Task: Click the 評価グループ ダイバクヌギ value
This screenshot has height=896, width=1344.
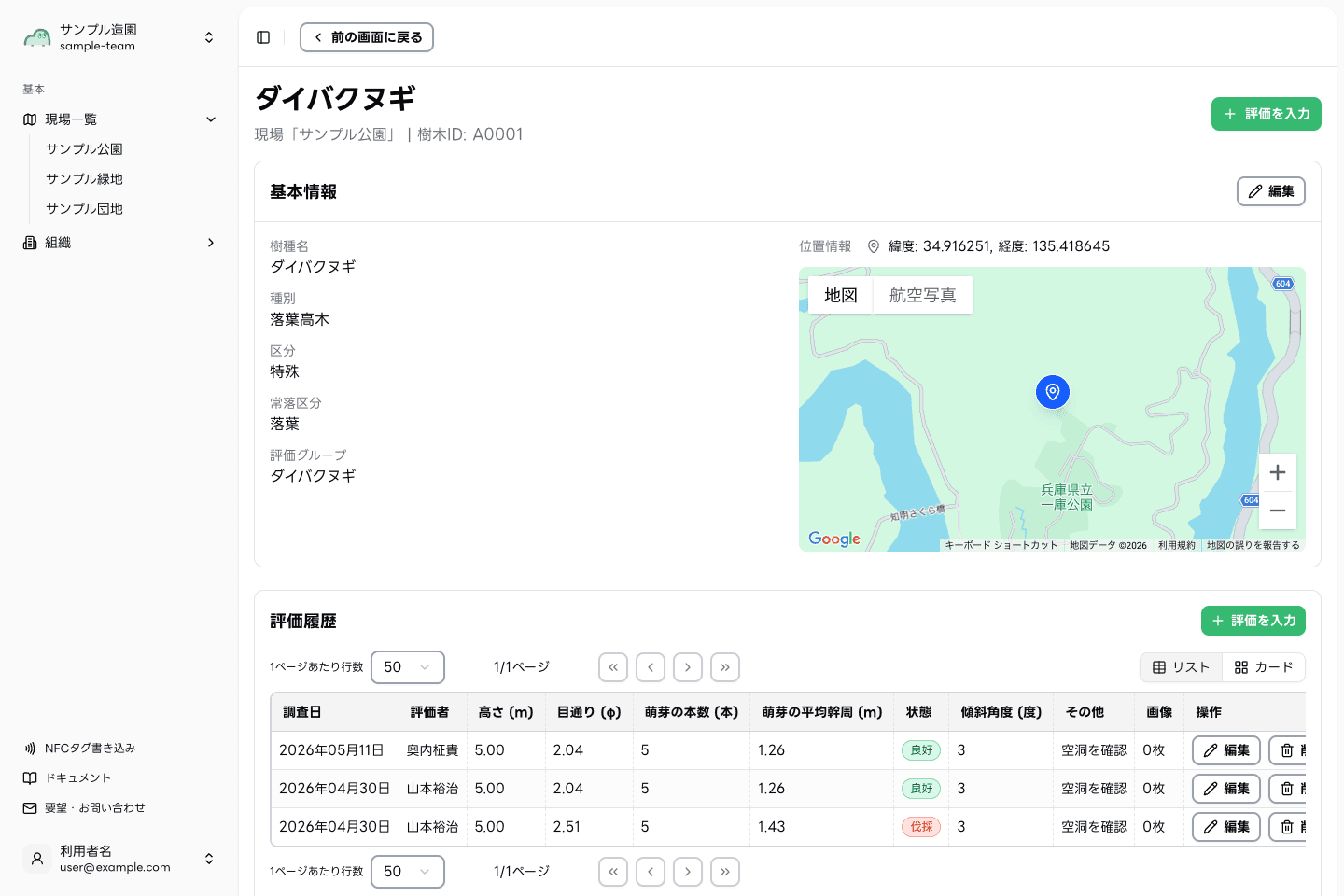Action: point(313,476)
